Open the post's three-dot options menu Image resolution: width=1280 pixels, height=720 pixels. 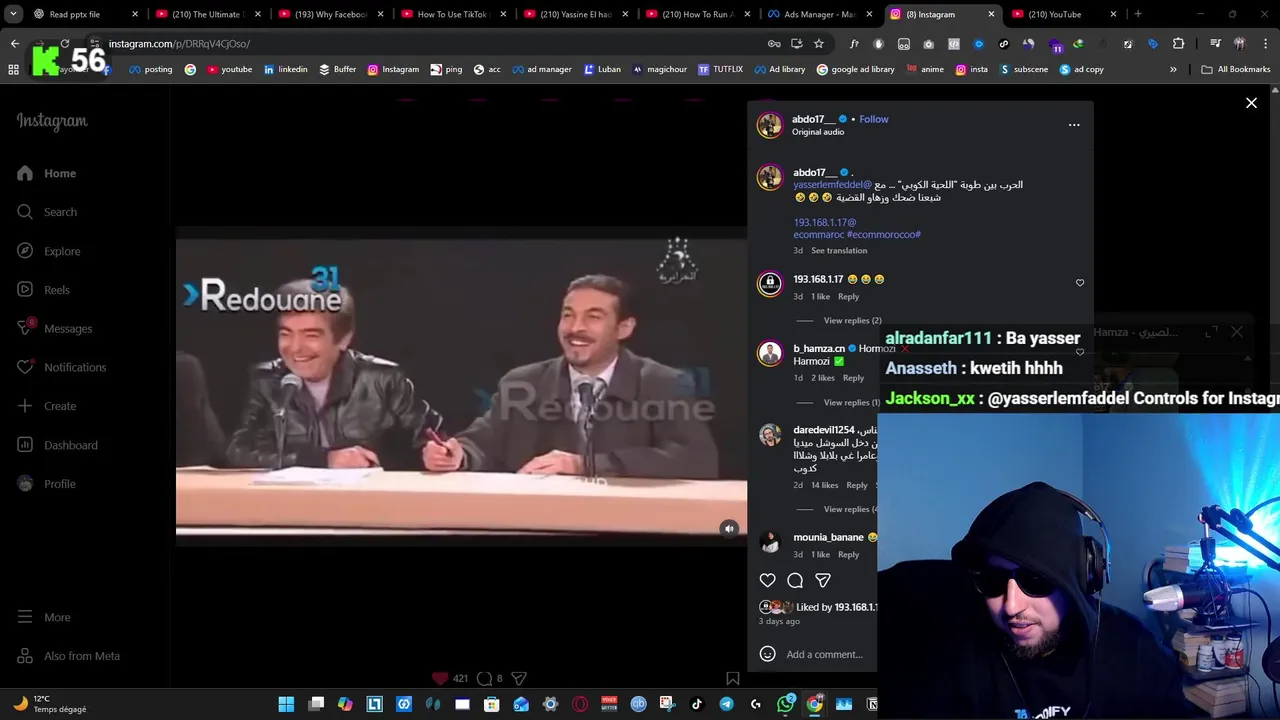pos(1074,125)
